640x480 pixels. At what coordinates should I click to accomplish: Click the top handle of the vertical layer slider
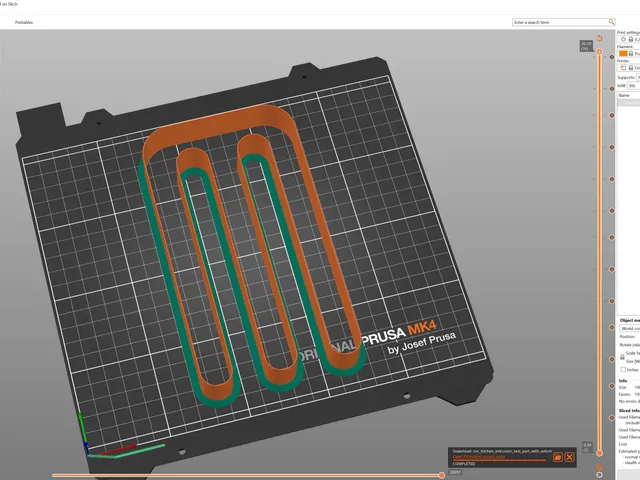click(x=599, y=52)
